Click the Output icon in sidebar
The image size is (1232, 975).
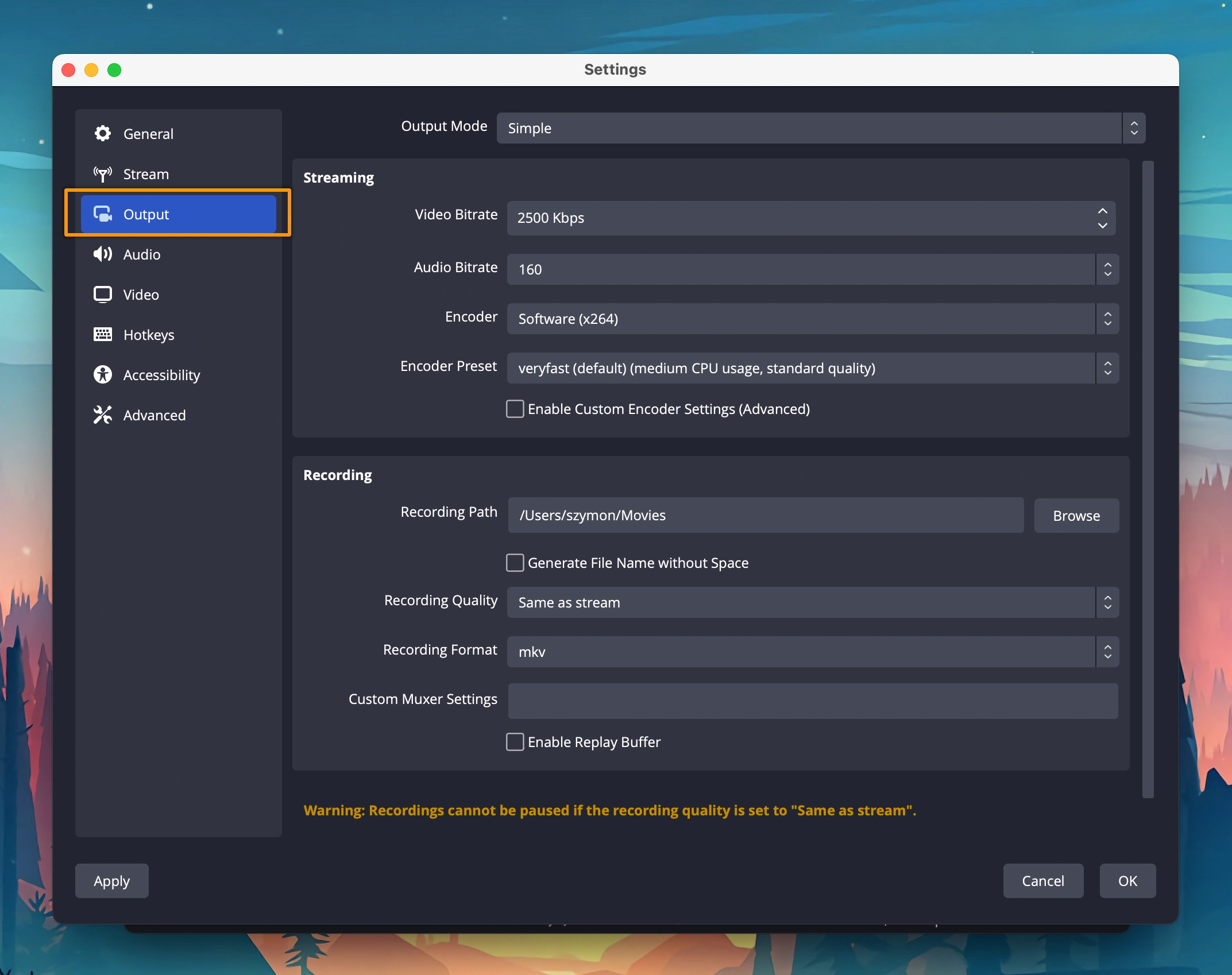(x=103, y=214)
